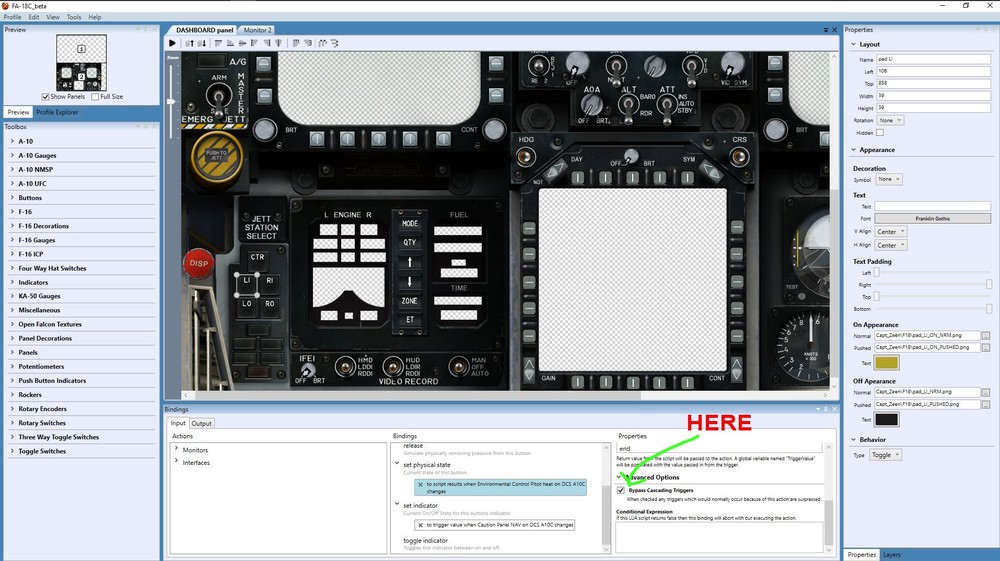Open the editor tab-list dropdown arrow
This screenshot has height=561, width=1000.
[826, 30]
